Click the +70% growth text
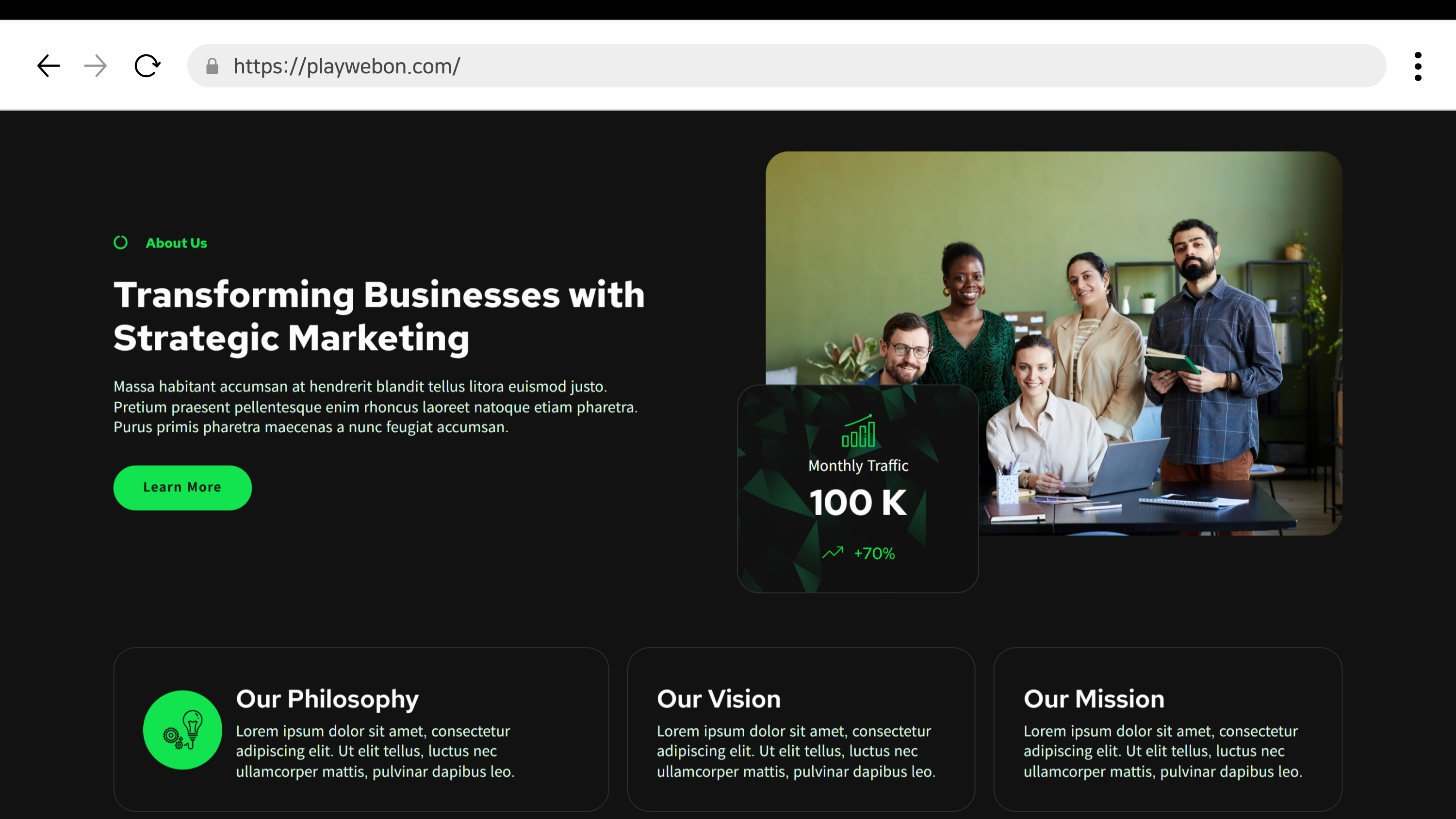The height and width of the screenshot is (819, 1456). coord(874,553)
